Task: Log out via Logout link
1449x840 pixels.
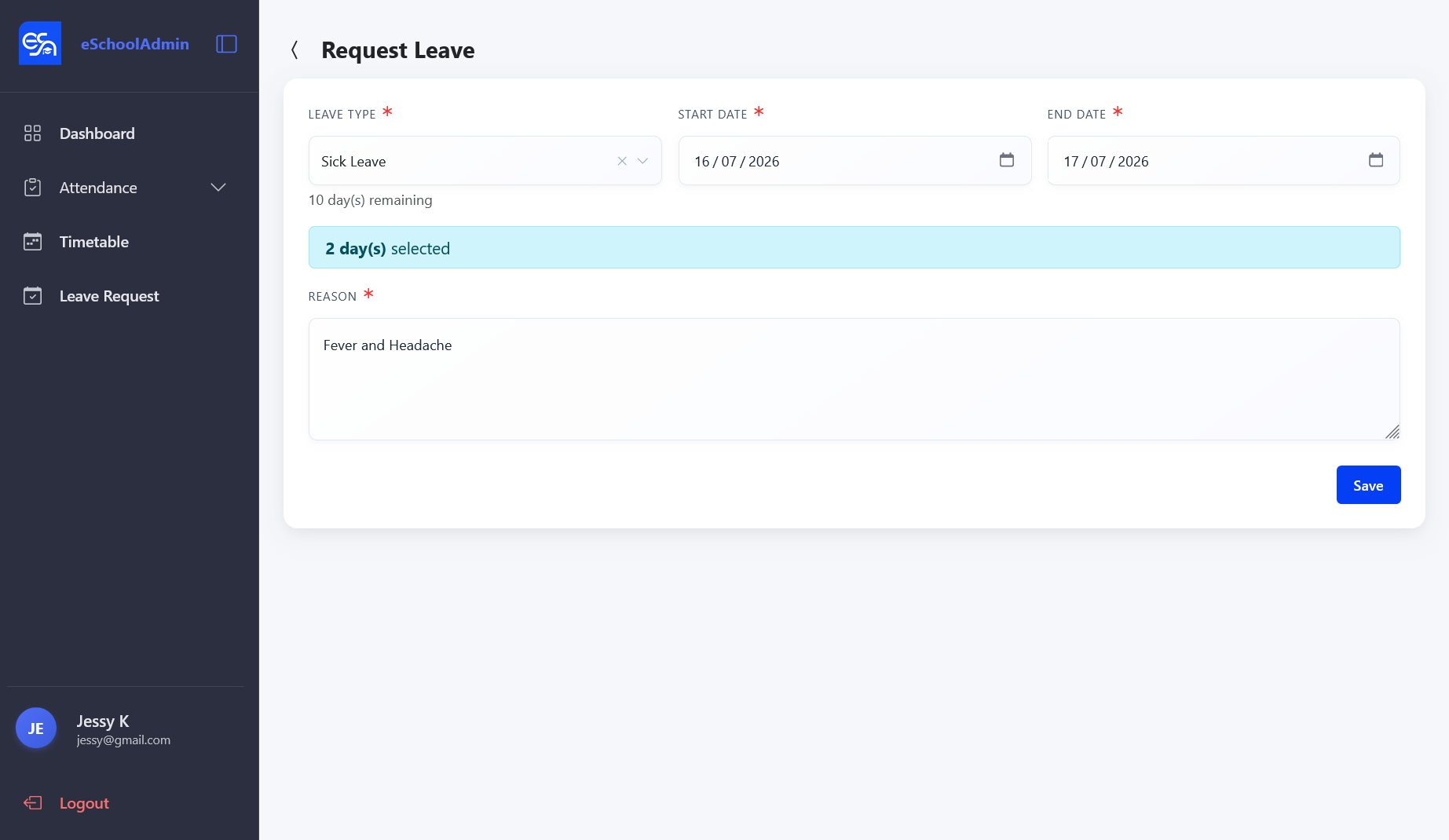Action: tap(84, 803)
